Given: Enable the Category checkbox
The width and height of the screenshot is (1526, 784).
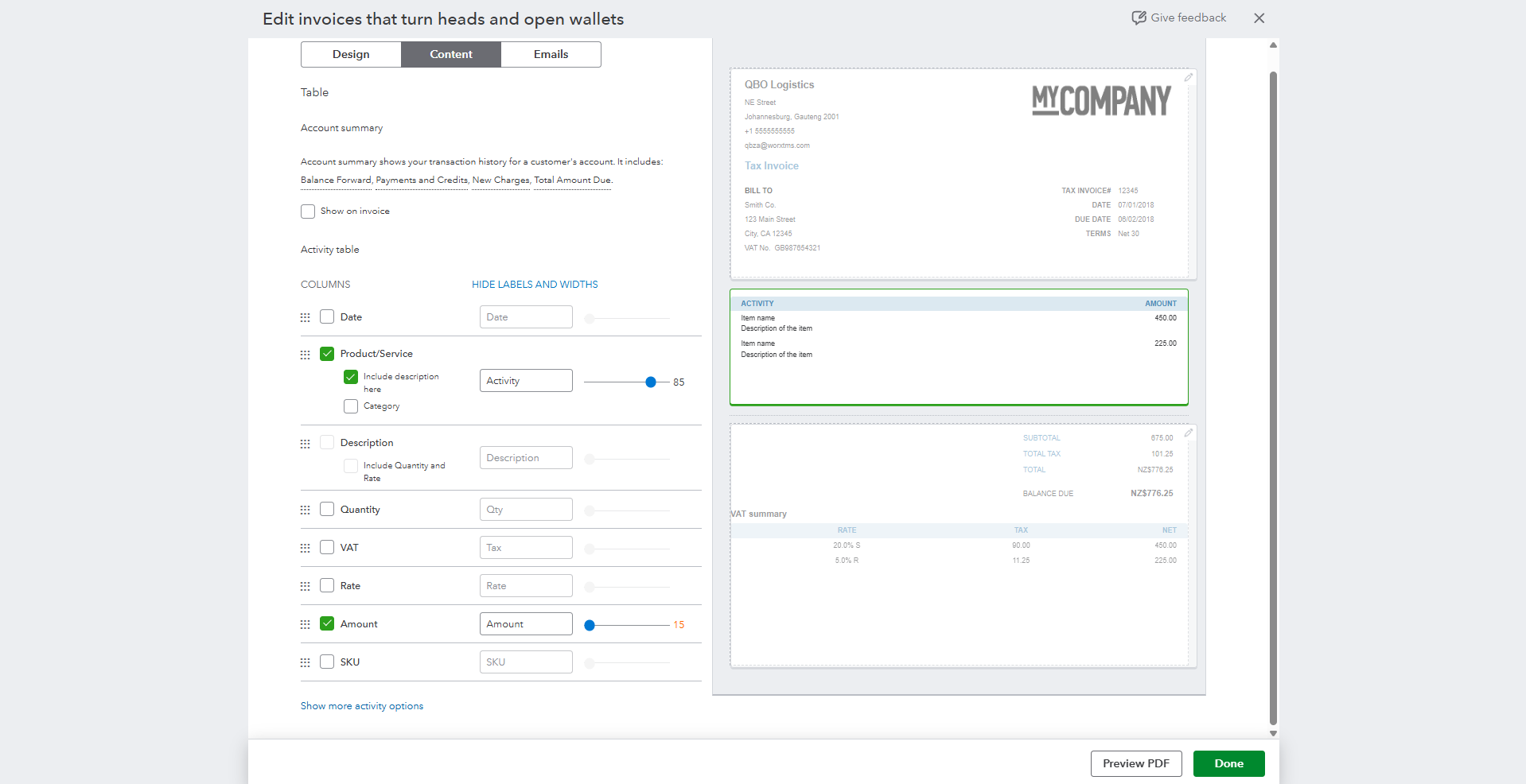Looking at the screenshot, I should coord(350,406).
